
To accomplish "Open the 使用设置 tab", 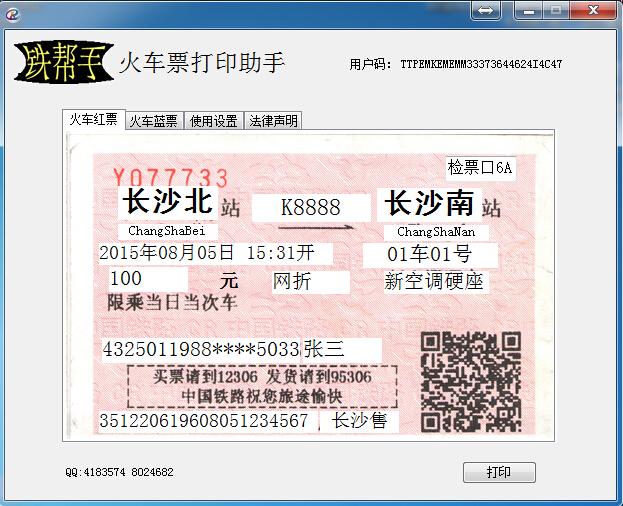I will click(x=214, y=121).
